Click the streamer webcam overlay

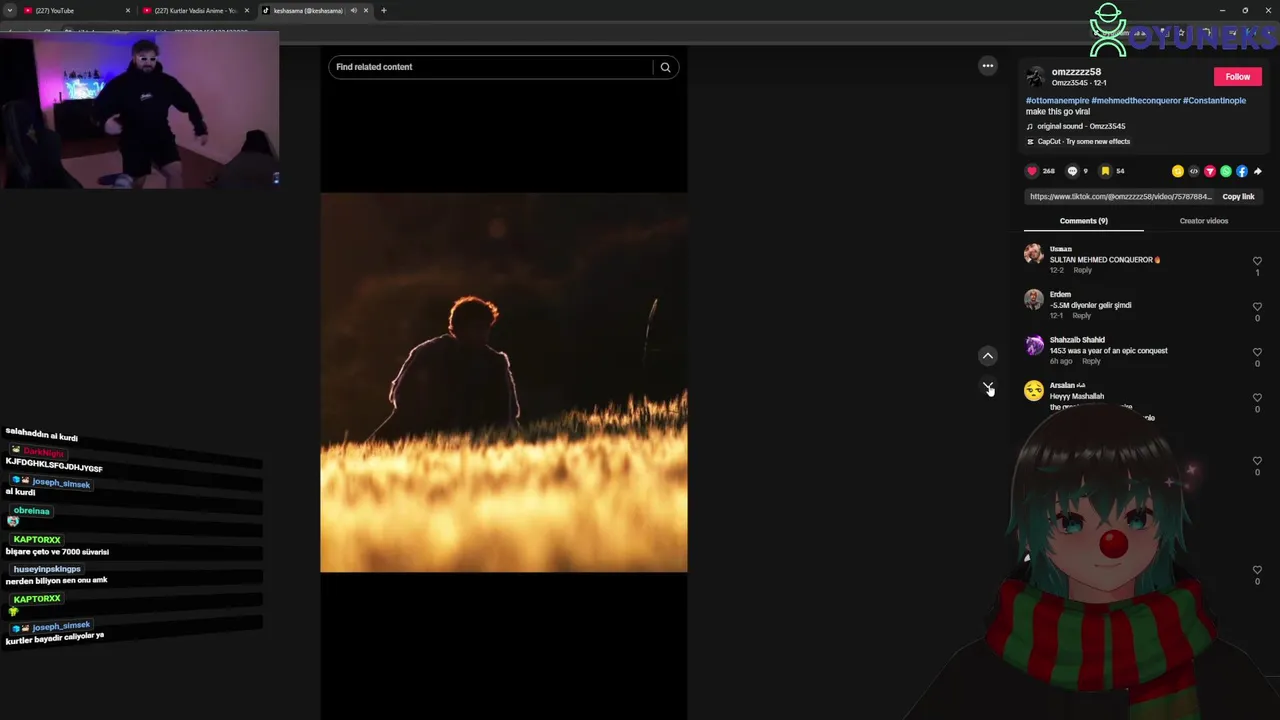(x=140, y=110)
